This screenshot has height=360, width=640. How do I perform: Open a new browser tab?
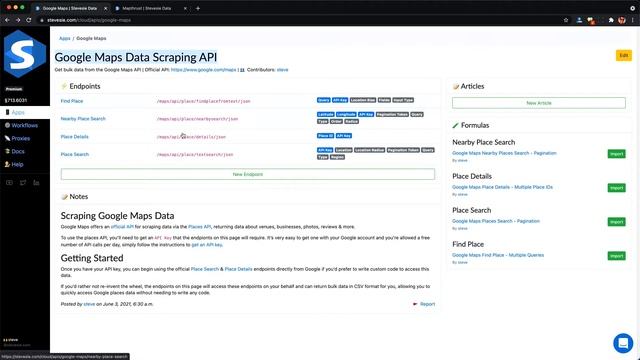click(198, 8)
